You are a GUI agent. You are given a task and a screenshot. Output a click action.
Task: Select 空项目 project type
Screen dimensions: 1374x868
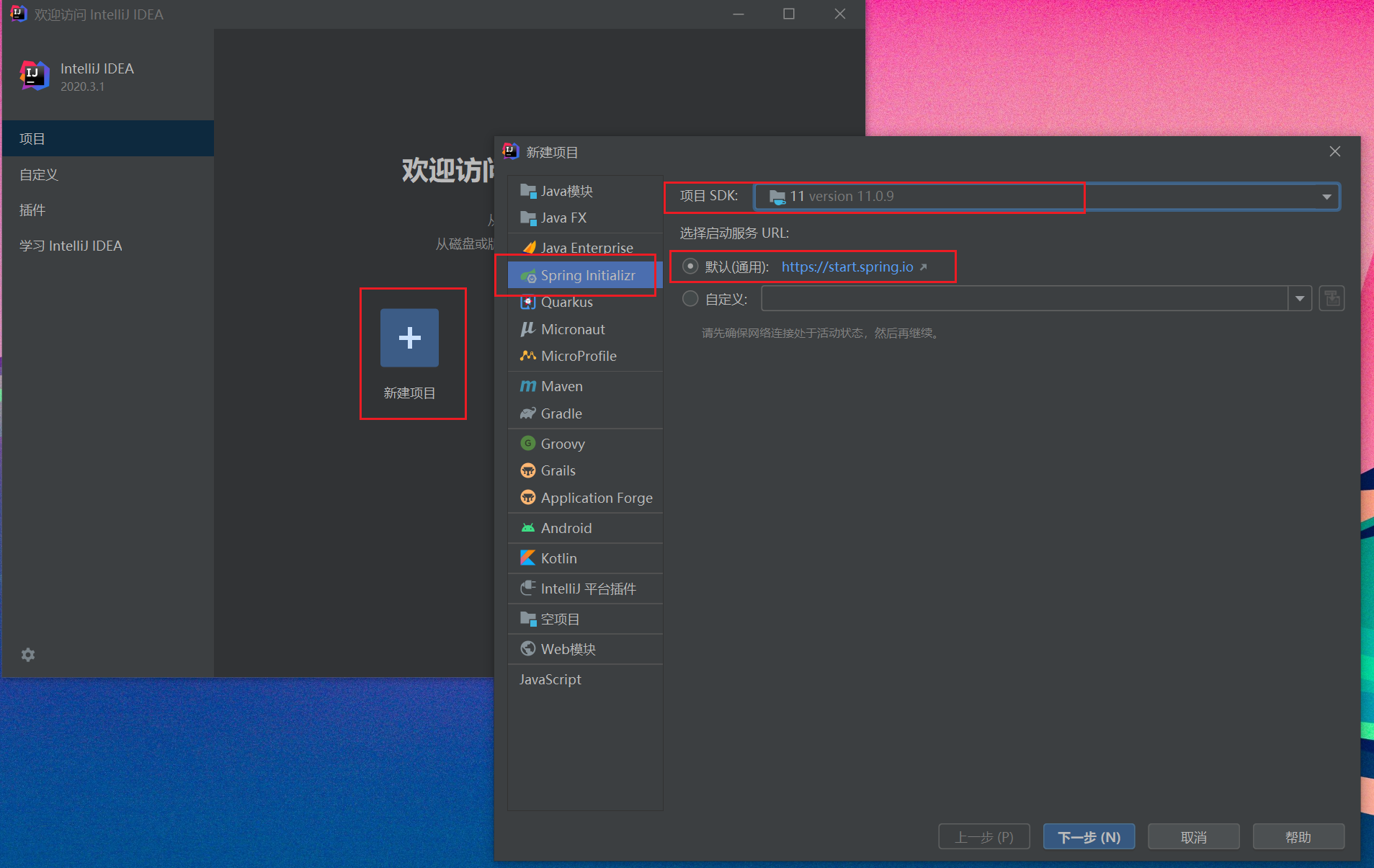click(585, 619)
